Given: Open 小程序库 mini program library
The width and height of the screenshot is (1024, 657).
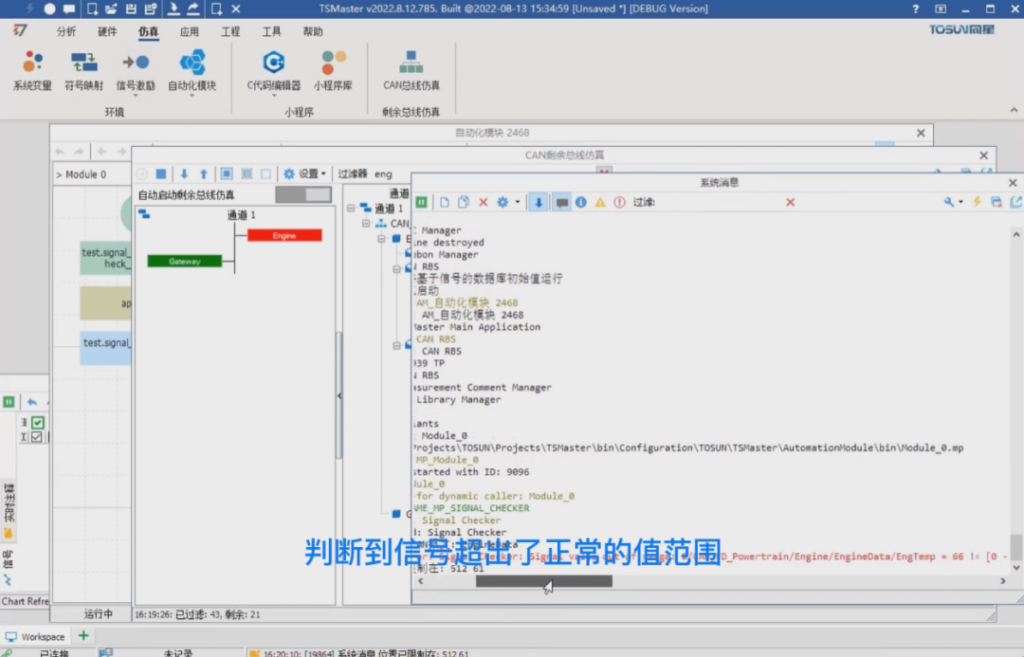Looking at the screenshot, I should pos(333,71).
